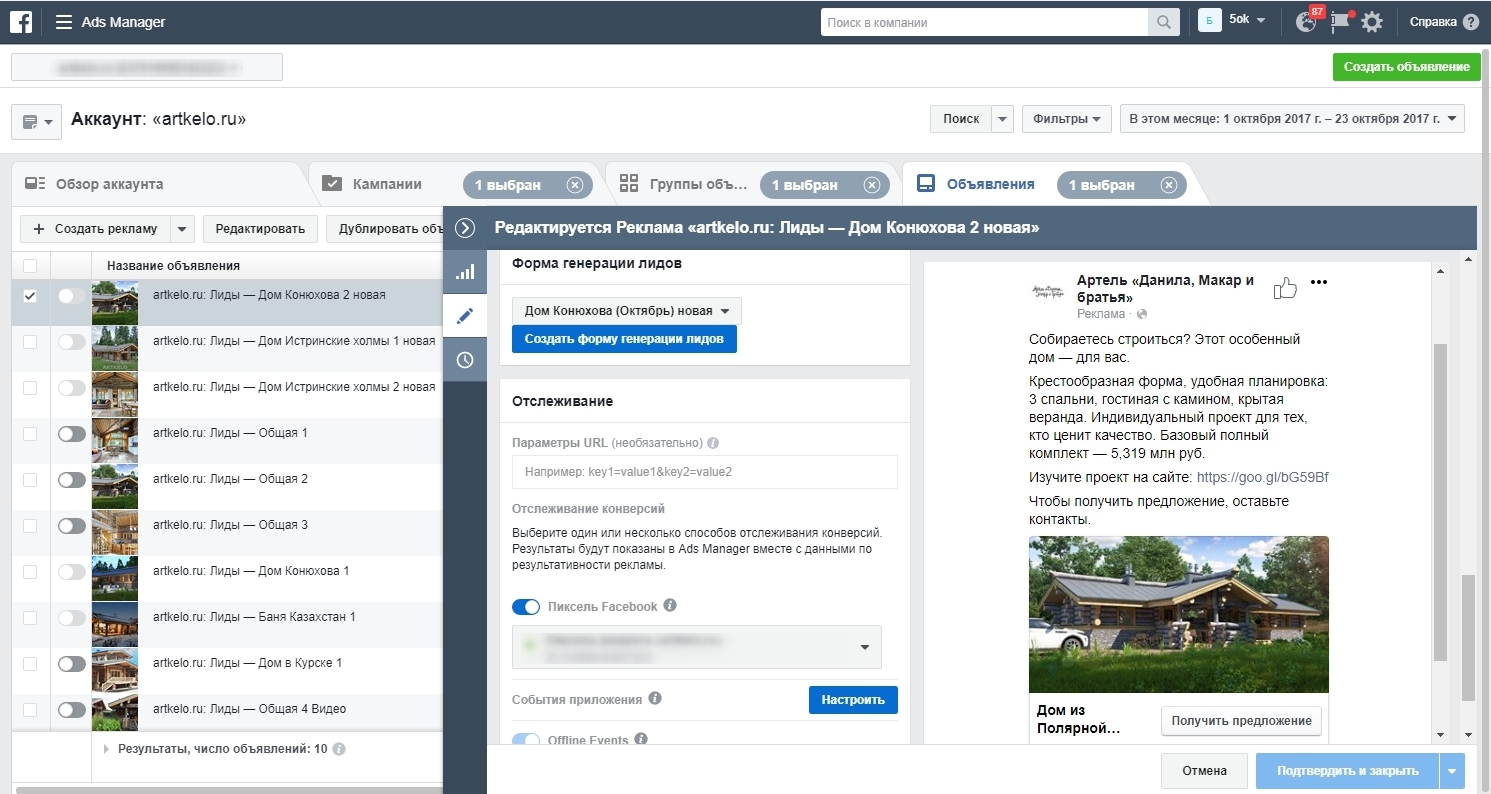The image size is (1491, 794).
Task: Click the Настроить button
Action: (853, 700)
